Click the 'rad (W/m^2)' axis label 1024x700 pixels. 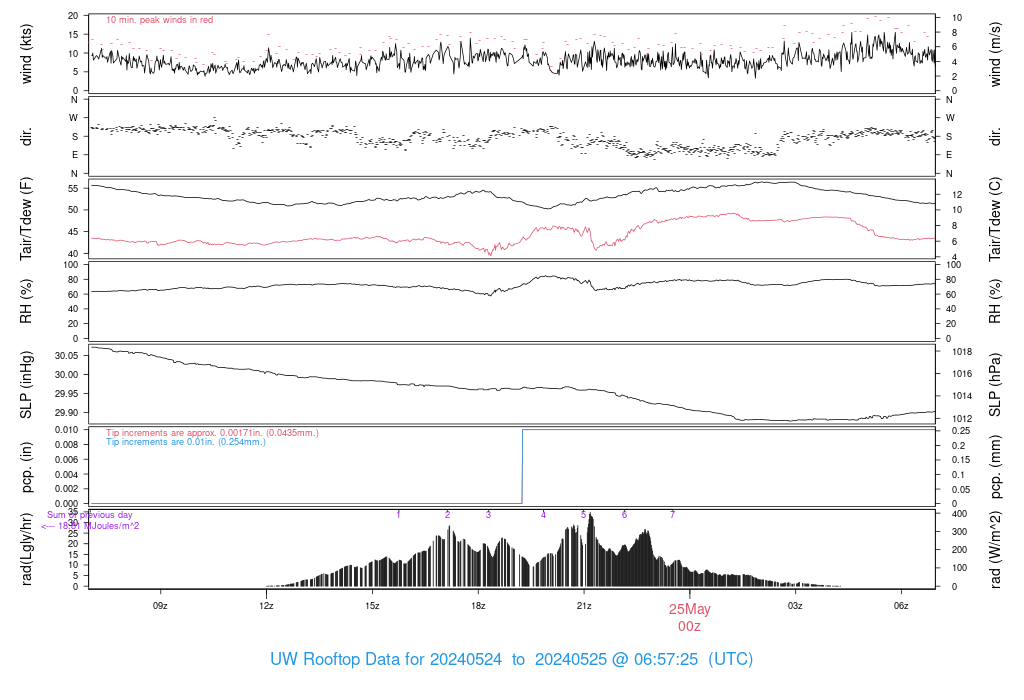[x=995, y=549]
